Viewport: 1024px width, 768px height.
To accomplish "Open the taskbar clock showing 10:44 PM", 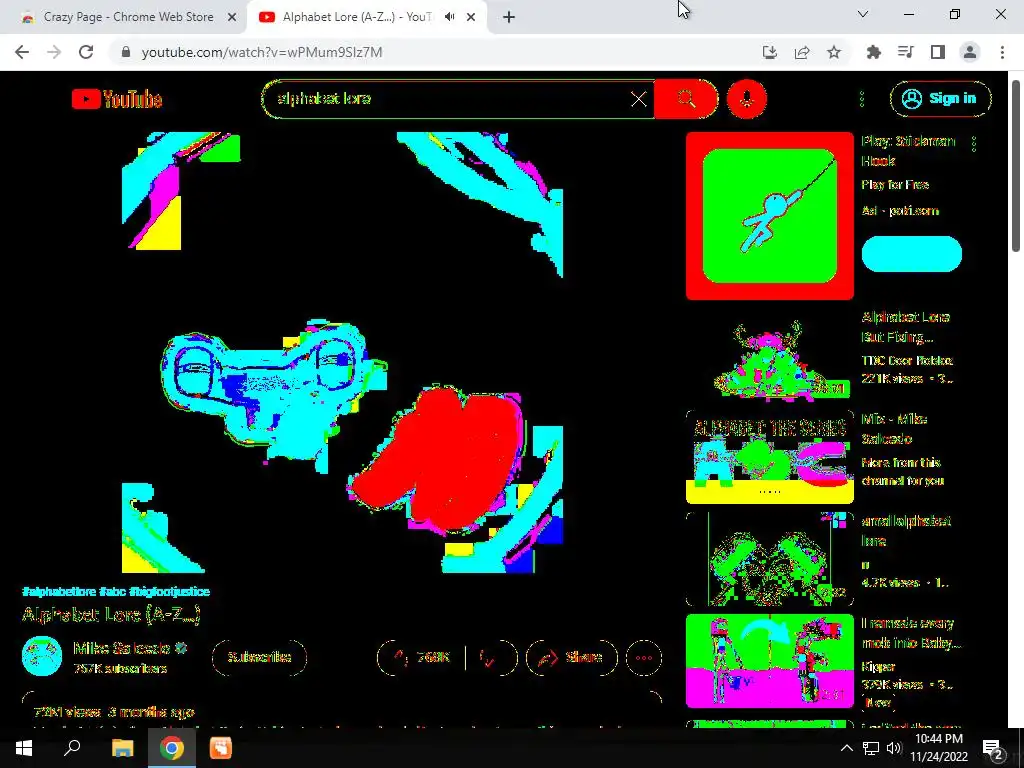I will point(939,748).
